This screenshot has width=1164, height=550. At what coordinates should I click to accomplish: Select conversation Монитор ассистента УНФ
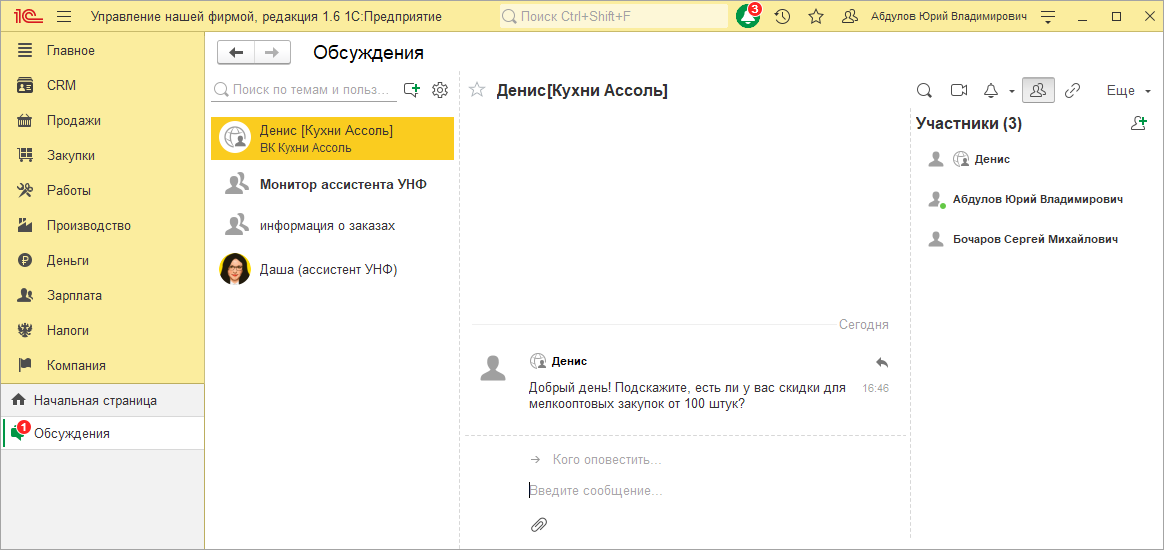[x=333, y=184]
